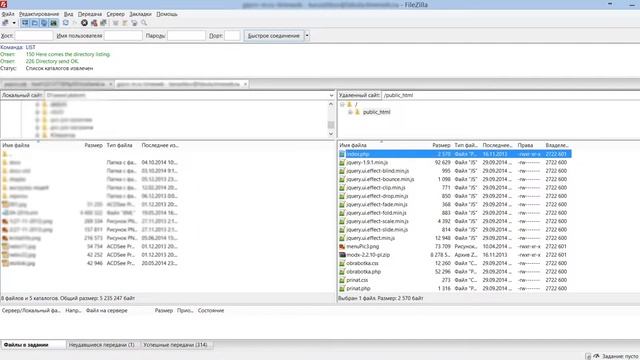640x360 pixels.
Task: Click the local tree scrollbar thumb
Action: click(331, 124)
